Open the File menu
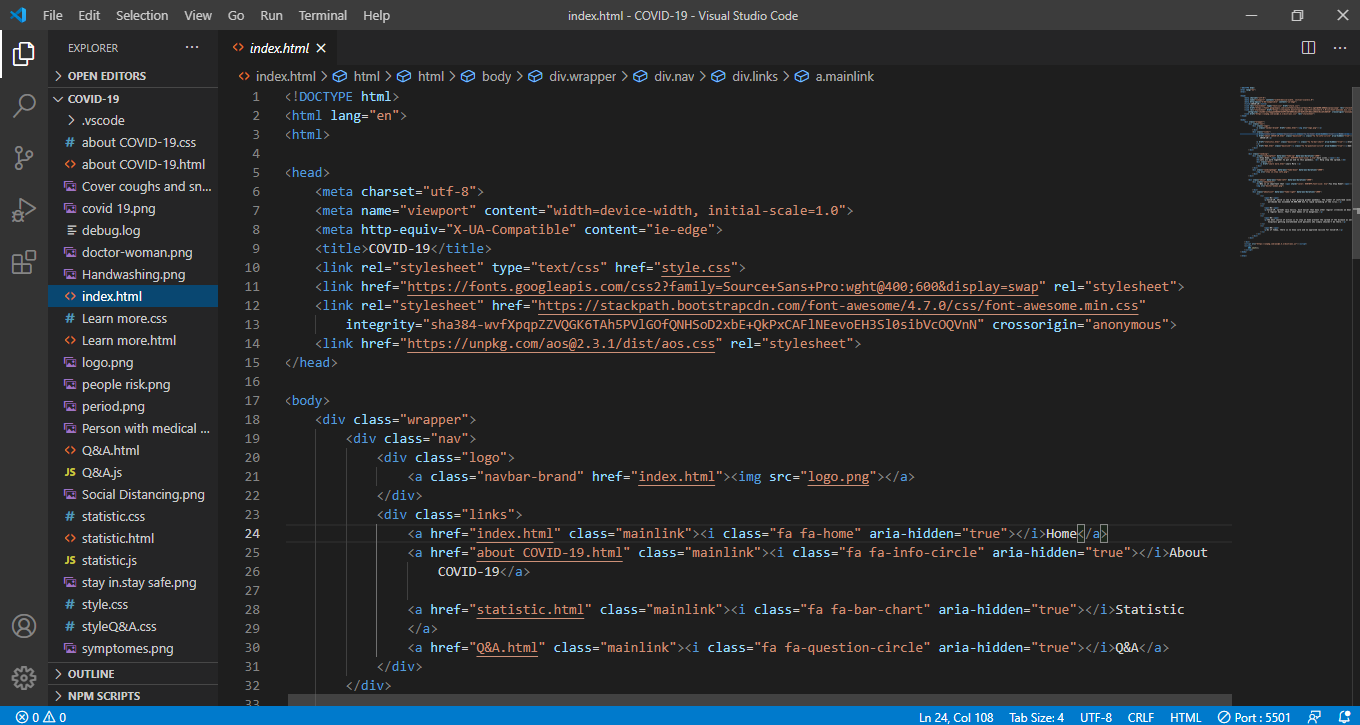 53,15
